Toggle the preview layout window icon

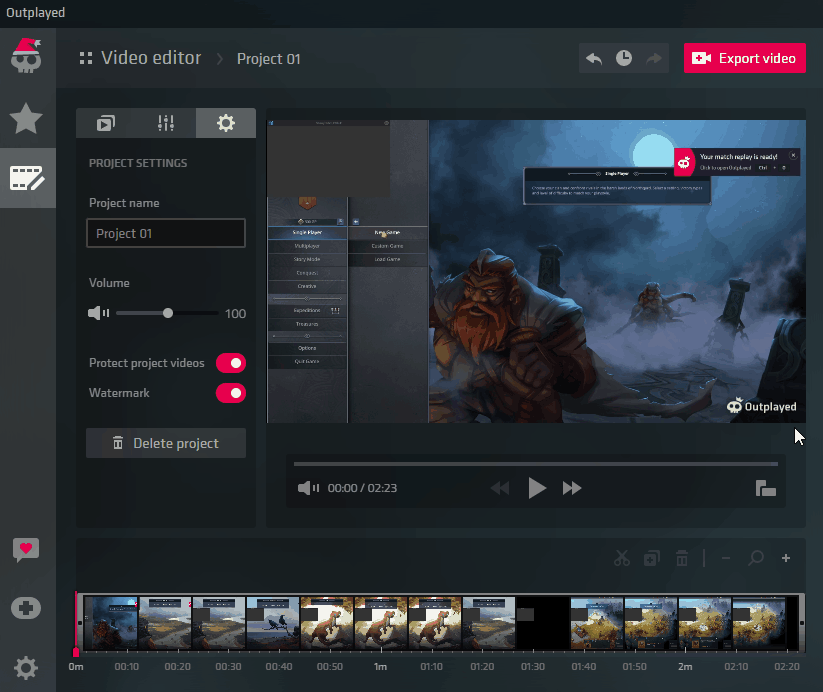766,488
